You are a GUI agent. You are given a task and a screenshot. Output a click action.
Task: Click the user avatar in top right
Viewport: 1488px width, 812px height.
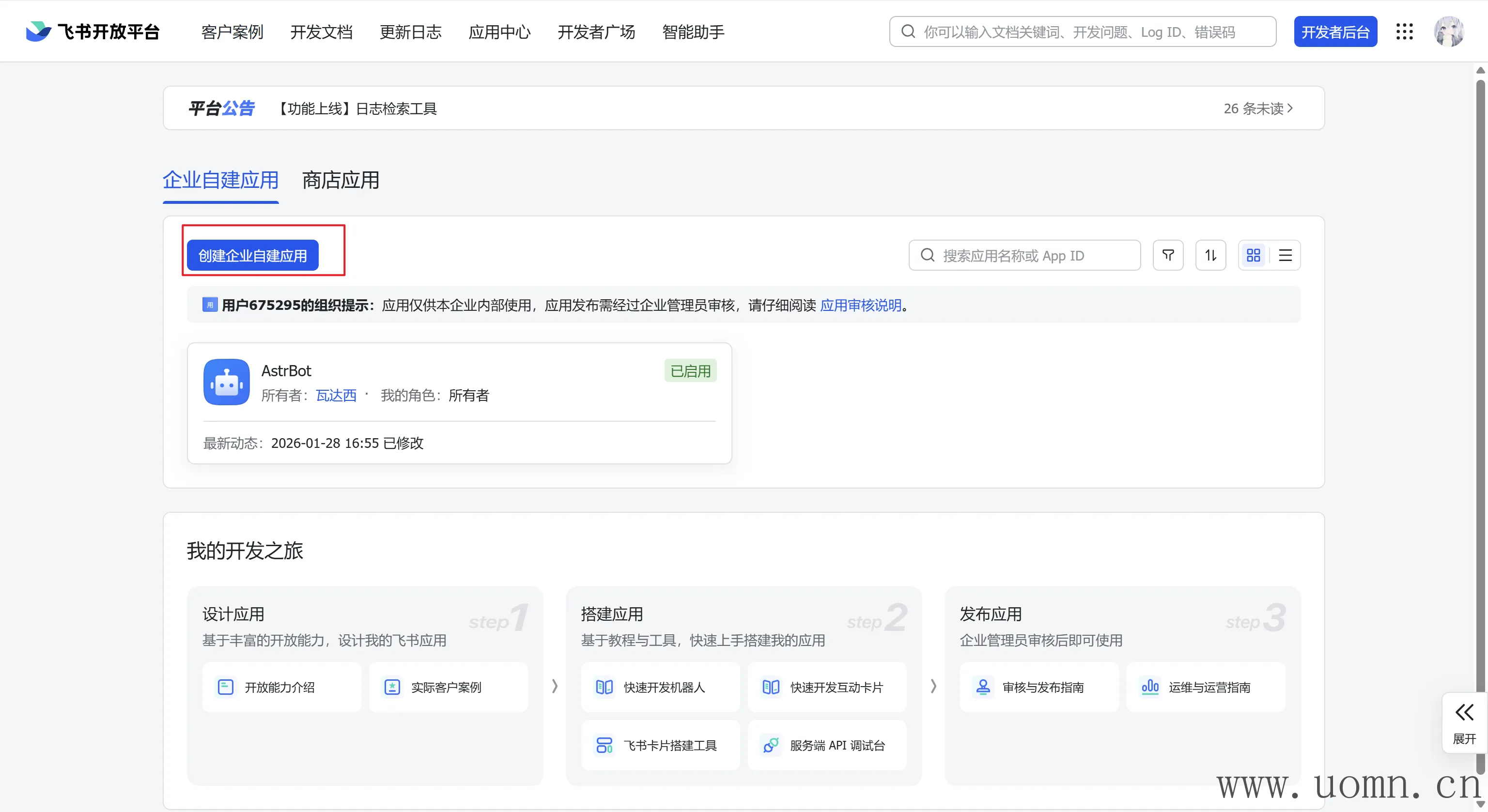click(1448, 32)
